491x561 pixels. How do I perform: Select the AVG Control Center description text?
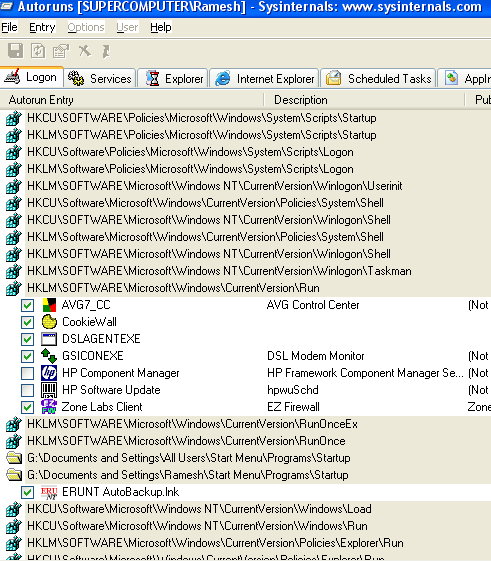[313, 305]
